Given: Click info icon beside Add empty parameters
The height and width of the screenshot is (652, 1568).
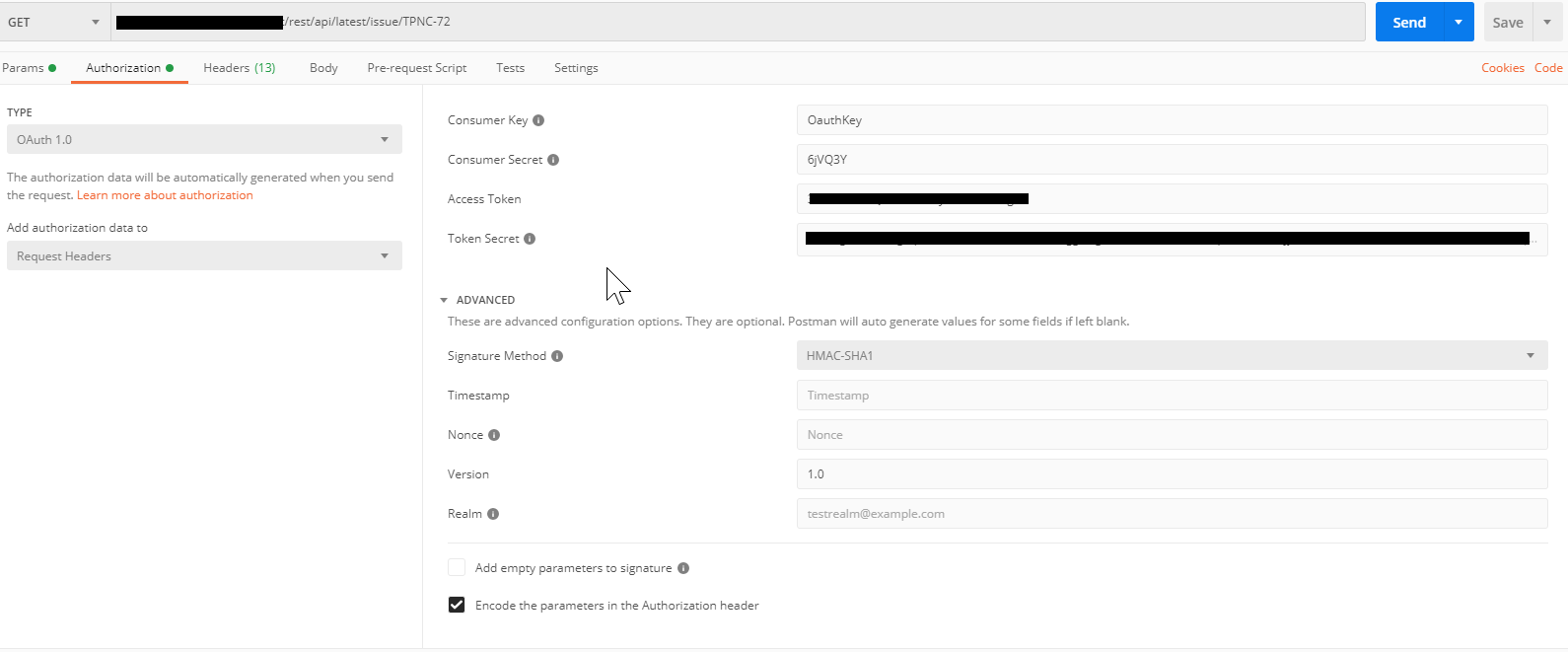Looking at the screenshot, I should click(683, 568).
